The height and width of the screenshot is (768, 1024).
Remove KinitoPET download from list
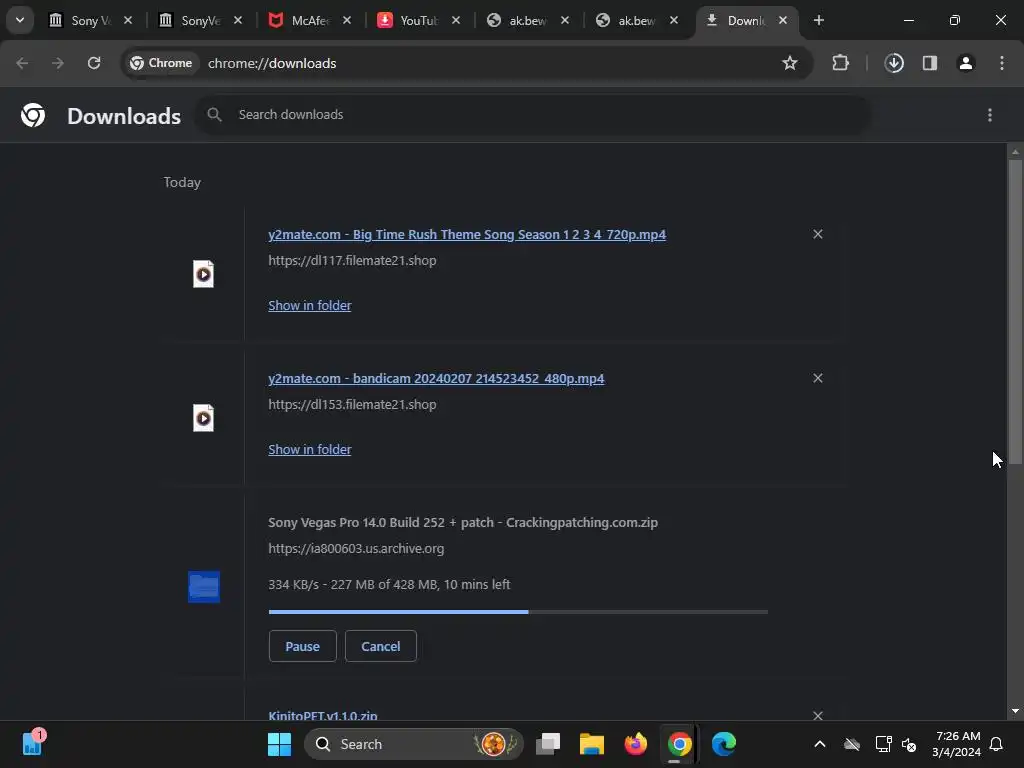pos(818,716)
